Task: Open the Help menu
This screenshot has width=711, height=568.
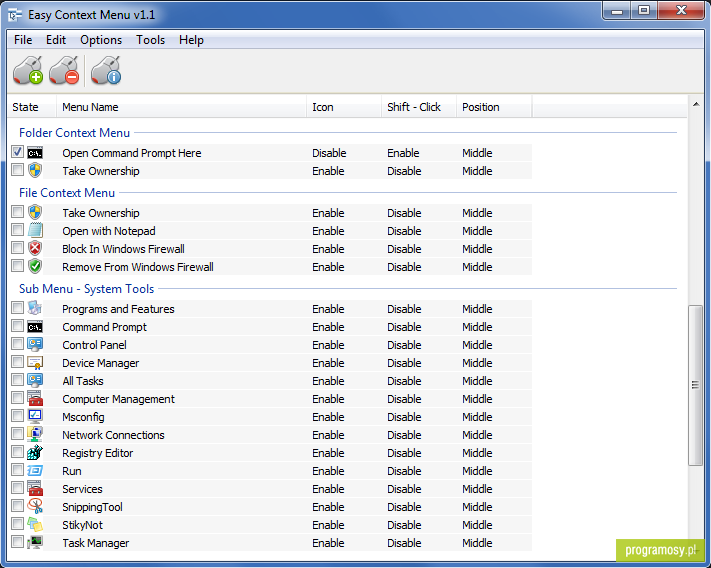Action: pos(191,40)
